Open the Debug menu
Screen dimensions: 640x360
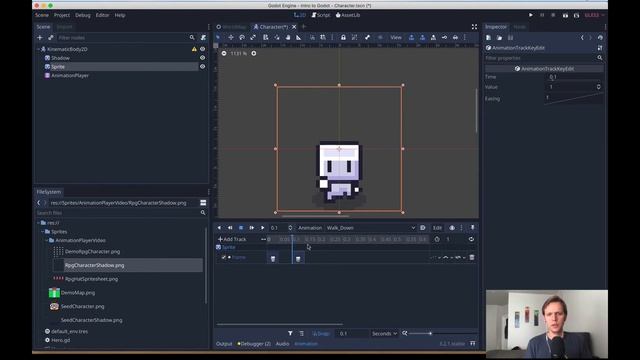[82, 15]
